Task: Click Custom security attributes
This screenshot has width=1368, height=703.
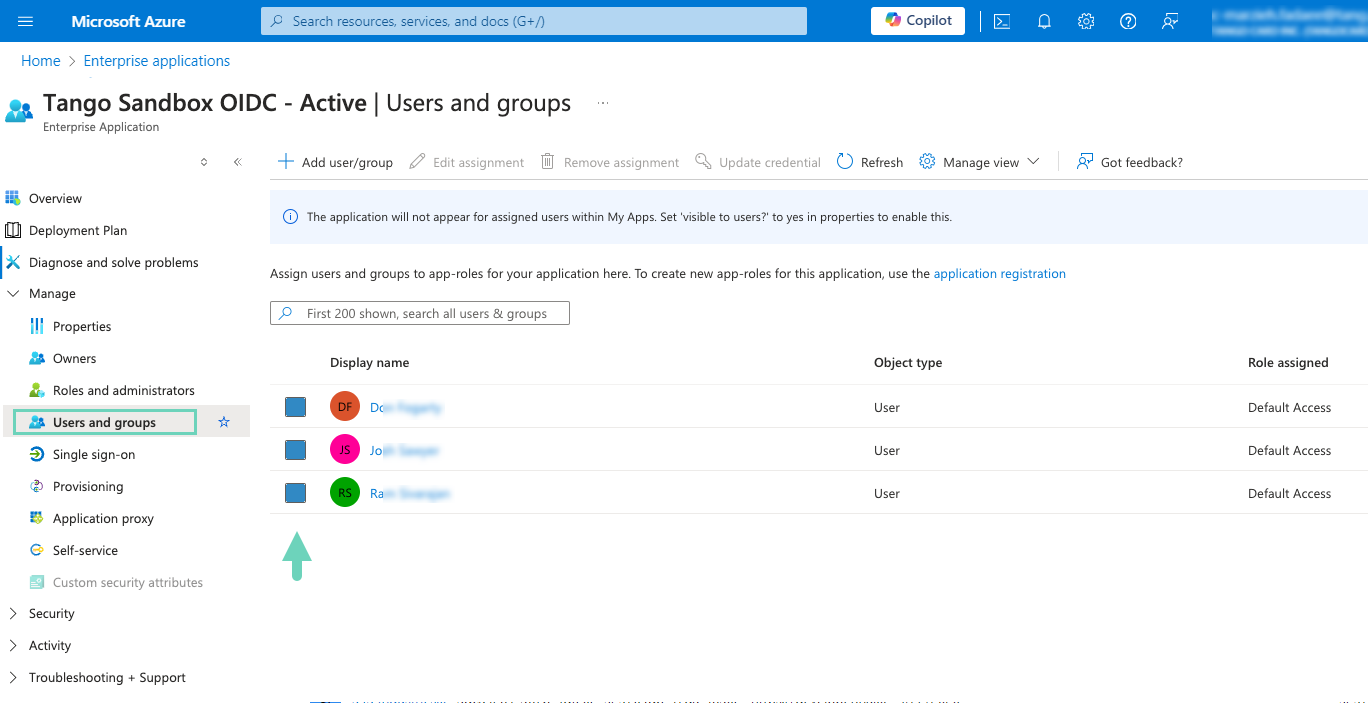Action: click(128, 582)
